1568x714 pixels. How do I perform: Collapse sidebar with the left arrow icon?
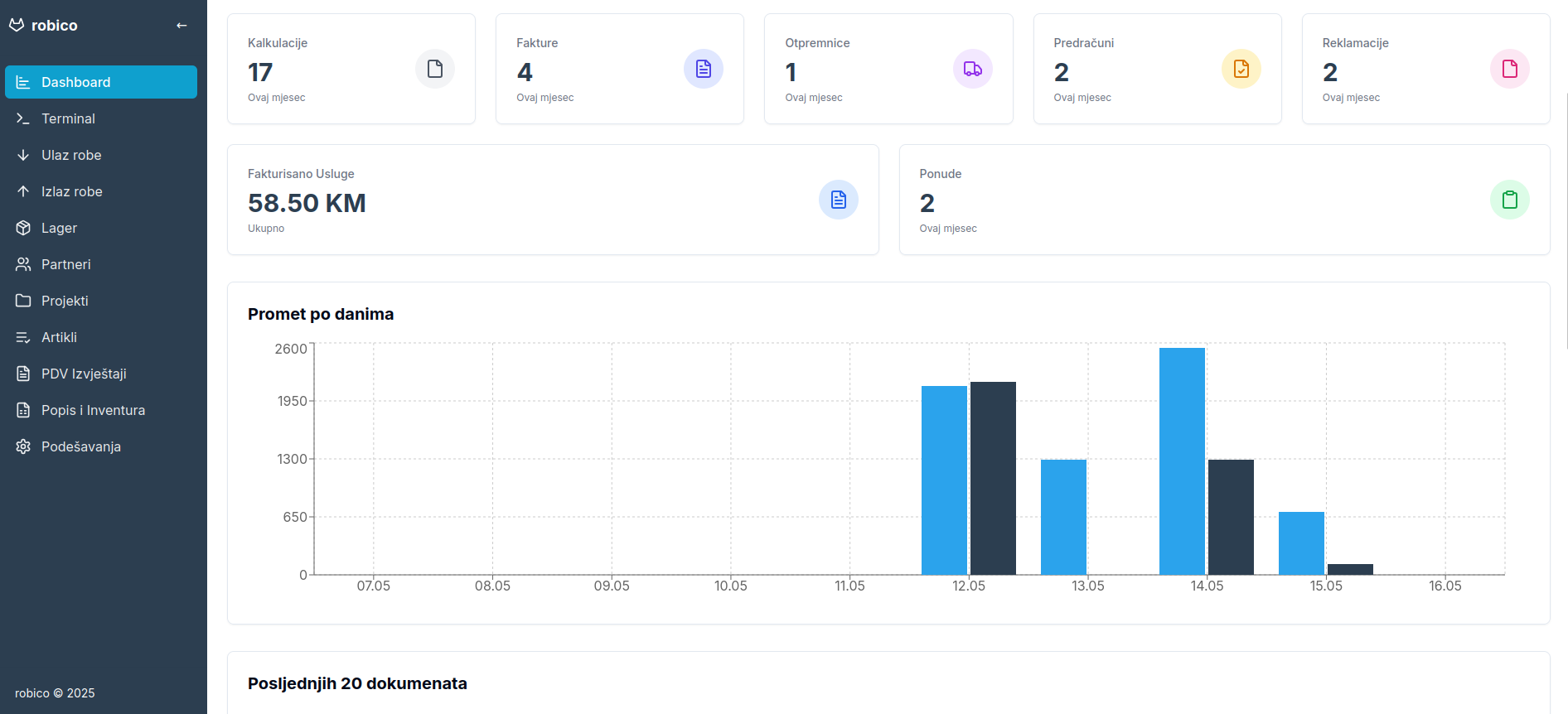coord(181,26)
